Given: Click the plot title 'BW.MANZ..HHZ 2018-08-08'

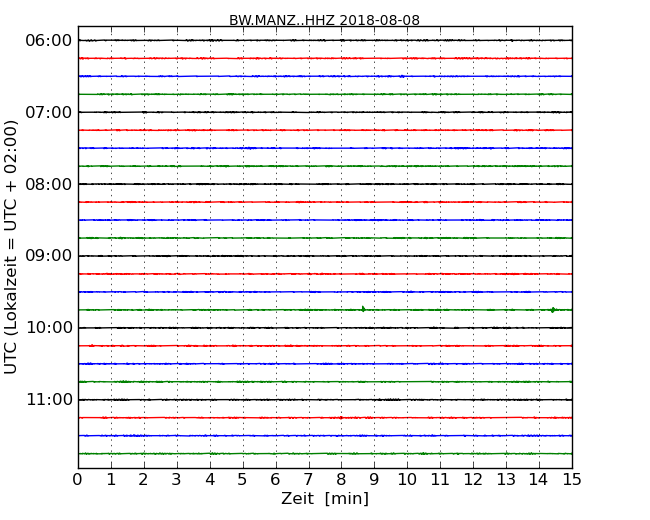Looking at the screenshot, I should (x=324, y=20).
